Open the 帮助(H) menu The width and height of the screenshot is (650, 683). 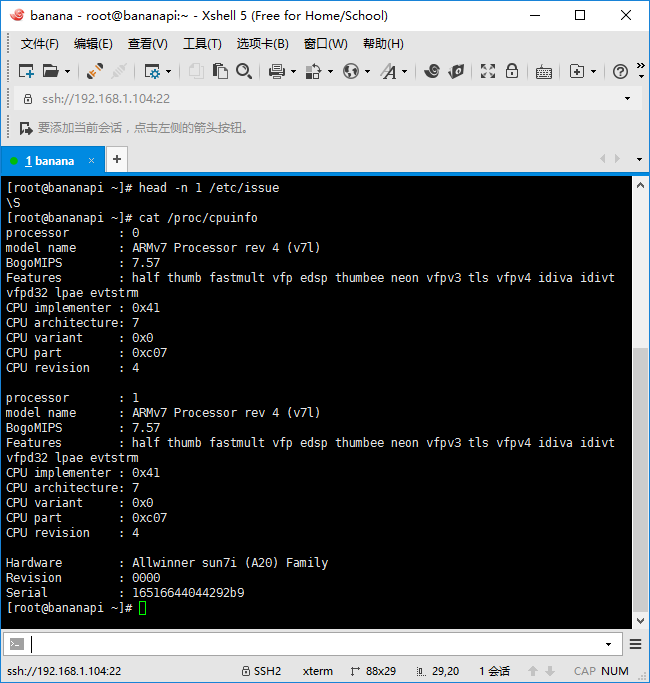tap(383, 44)
